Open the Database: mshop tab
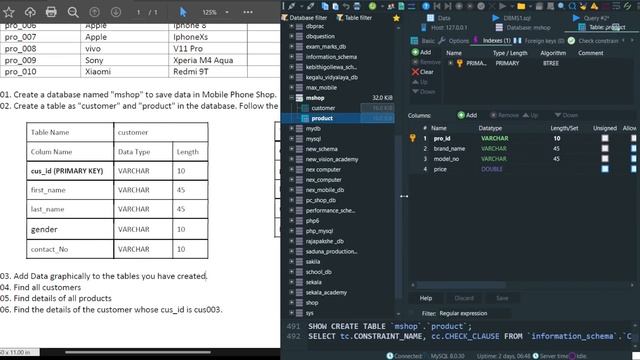This screenshot has width=640, height=360. (x=523, y=28)
